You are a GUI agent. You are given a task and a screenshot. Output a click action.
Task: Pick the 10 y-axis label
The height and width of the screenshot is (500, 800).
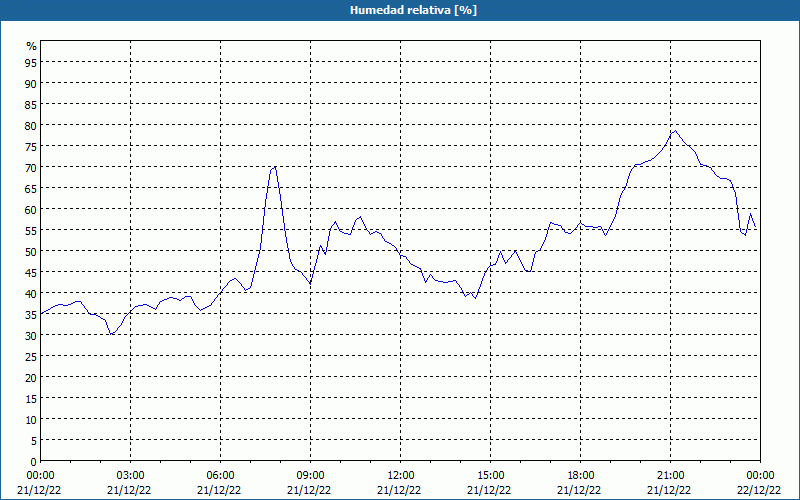tap(31, 419)
